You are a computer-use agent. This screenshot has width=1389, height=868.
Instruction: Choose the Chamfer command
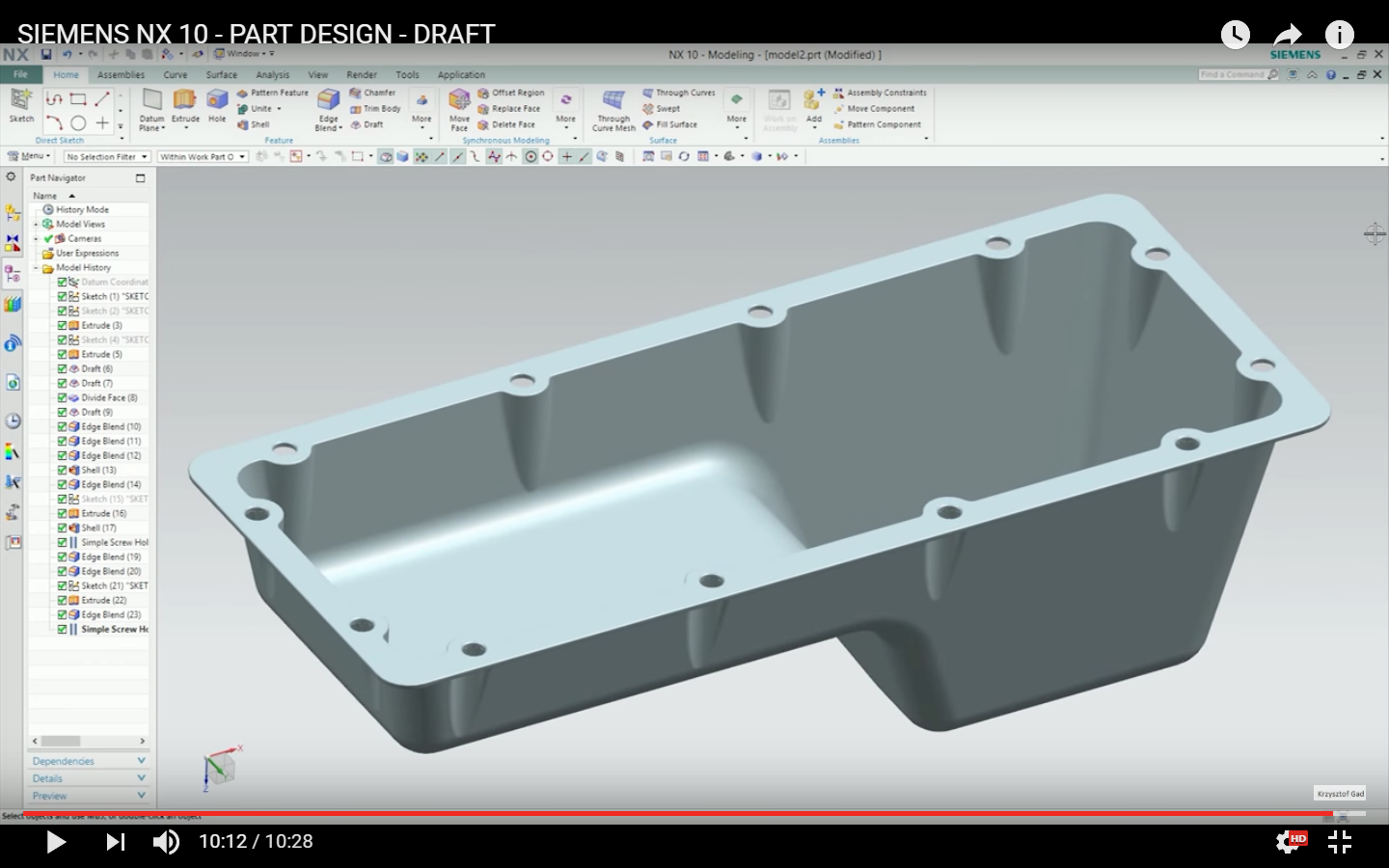click(x=372, y=93)
